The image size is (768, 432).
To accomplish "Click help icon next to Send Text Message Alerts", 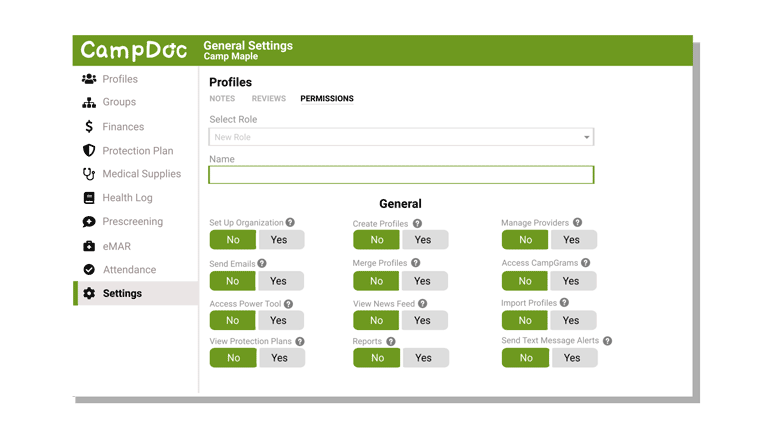I will coord(607,341).
